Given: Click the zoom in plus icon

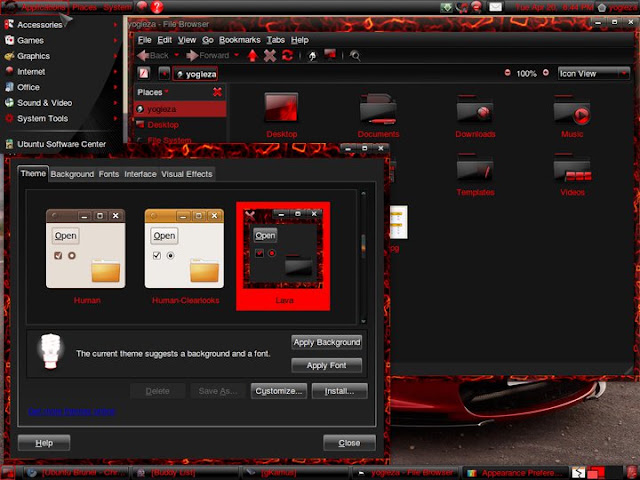Looking at the screenshot, I should [x=546, y=73].
